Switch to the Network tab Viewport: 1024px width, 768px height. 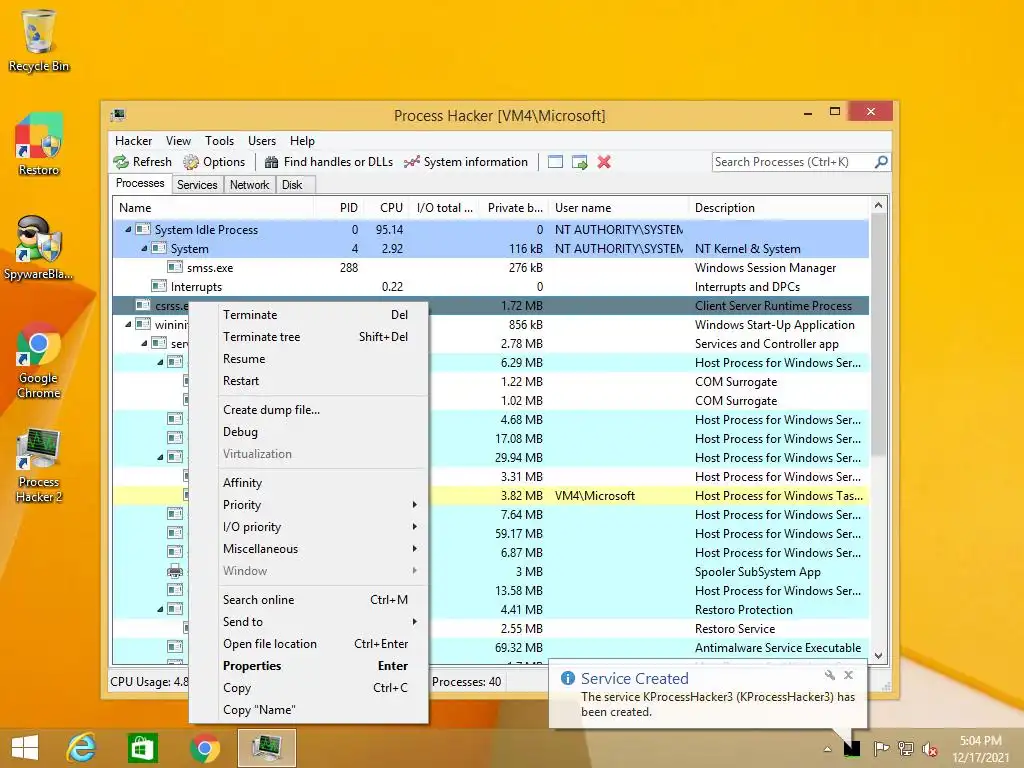click(249, 185)
